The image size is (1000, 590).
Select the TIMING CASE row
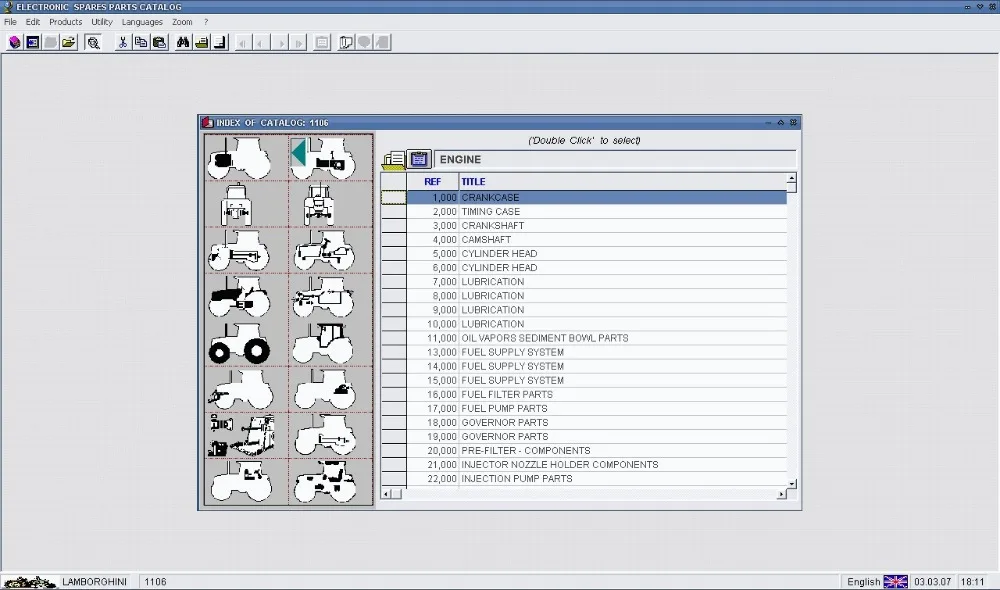coord(596,212)
